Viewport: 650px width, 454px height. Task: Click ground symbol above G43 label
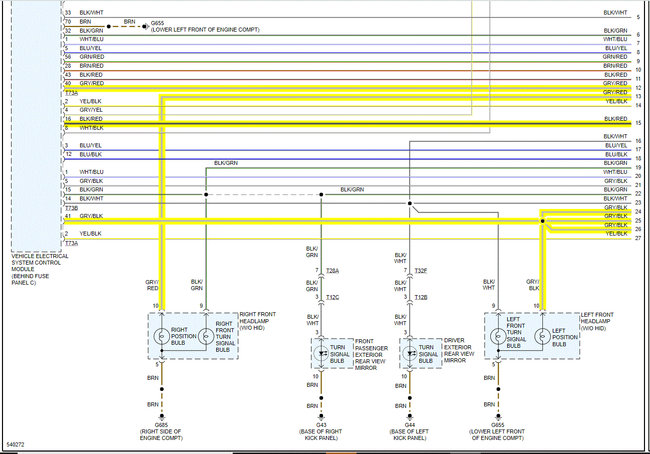tap(321, 417)
